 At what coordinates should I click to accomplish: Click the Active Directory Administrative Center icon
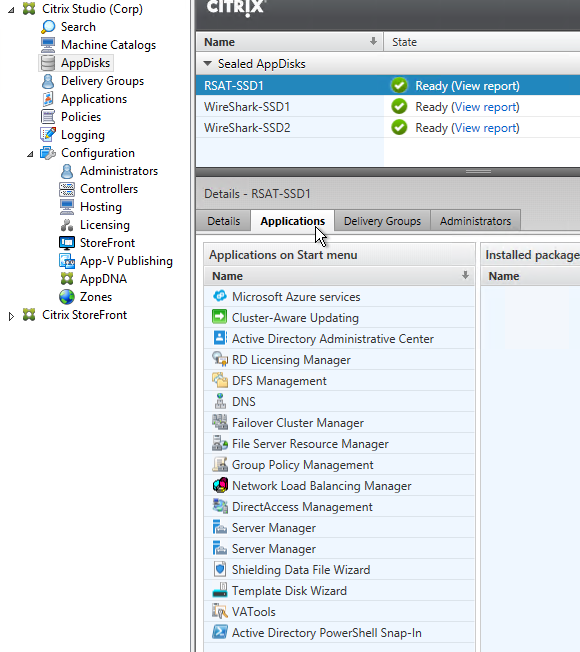(x=220, y=338)
